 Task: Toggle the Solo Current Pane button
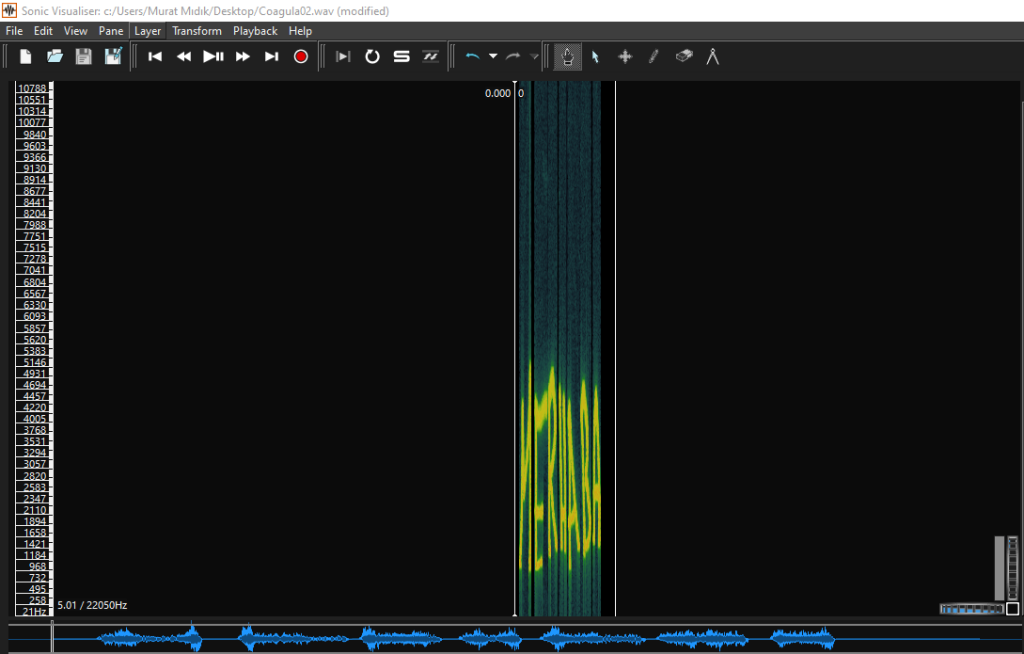click(x=401, y=57)
